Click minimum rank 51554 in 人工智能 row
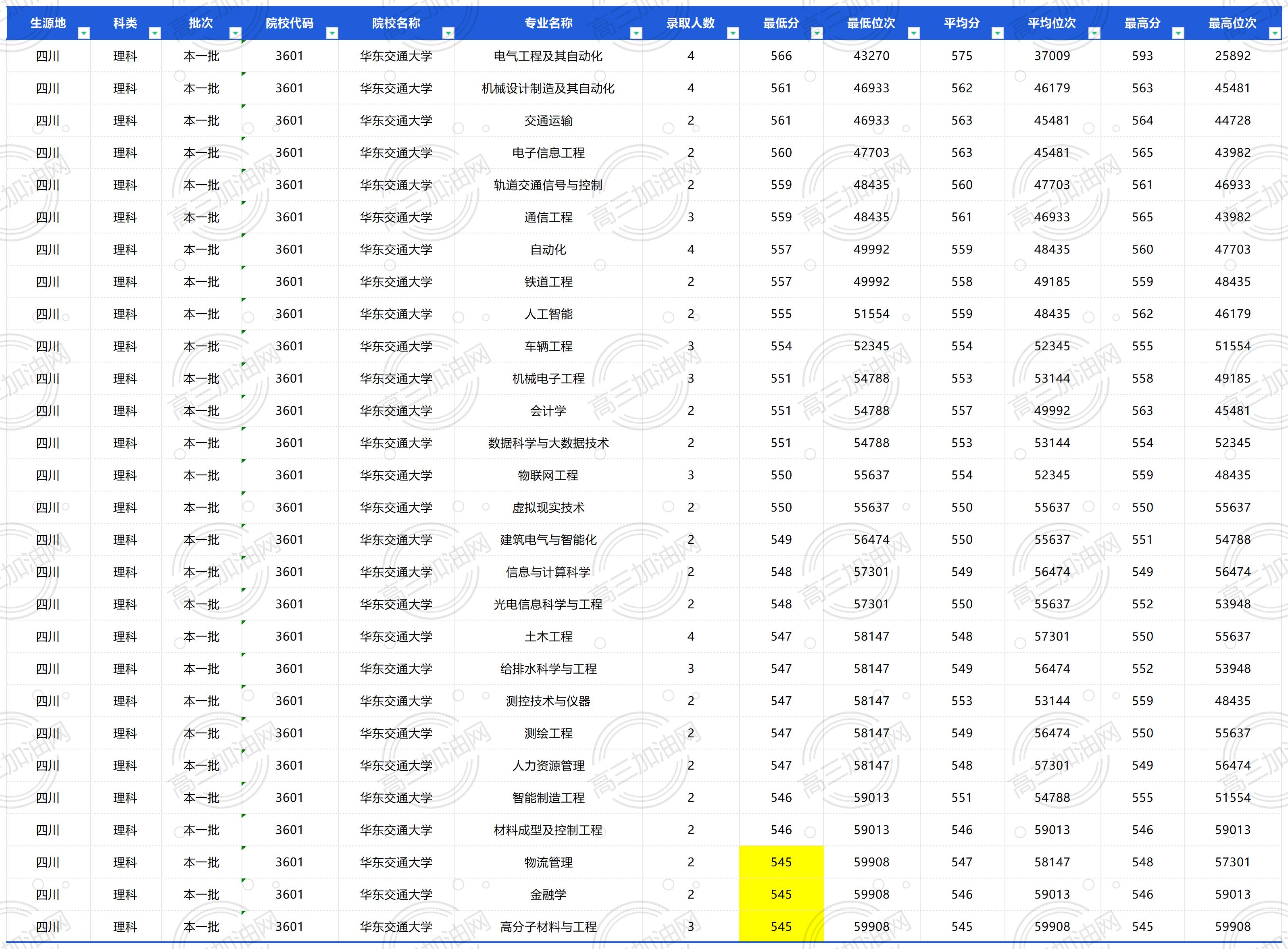The width and height of the screenshot is (1288, 949). tap(871, 314)
